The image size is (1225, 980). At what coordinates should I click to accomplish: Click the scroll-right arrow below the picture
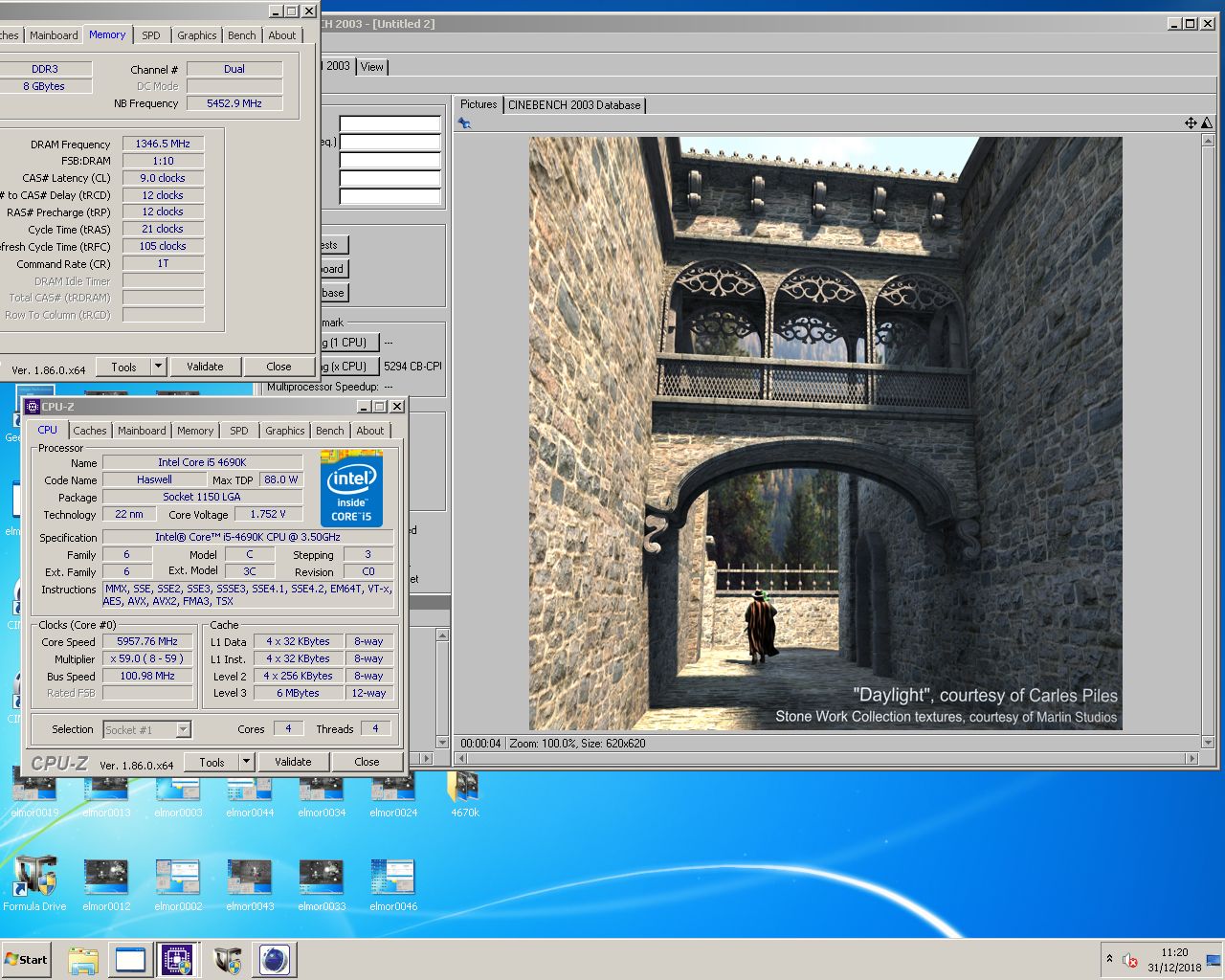(1192, 758)
